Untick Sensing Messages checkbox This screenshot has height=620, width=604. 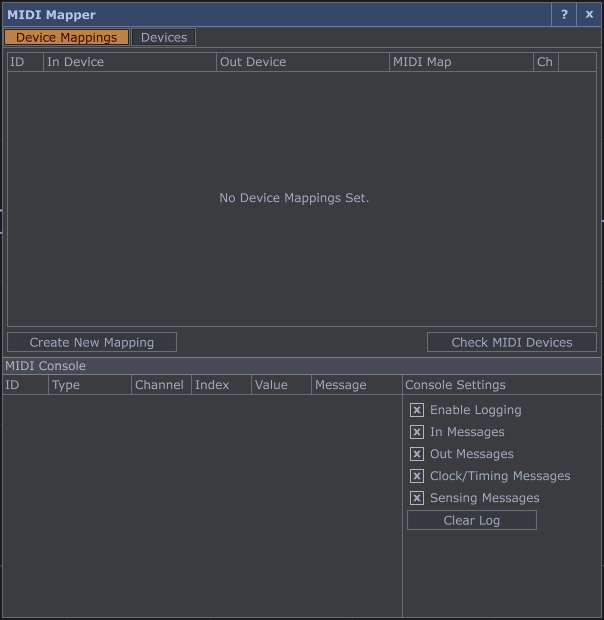click(x=417, y=498)
